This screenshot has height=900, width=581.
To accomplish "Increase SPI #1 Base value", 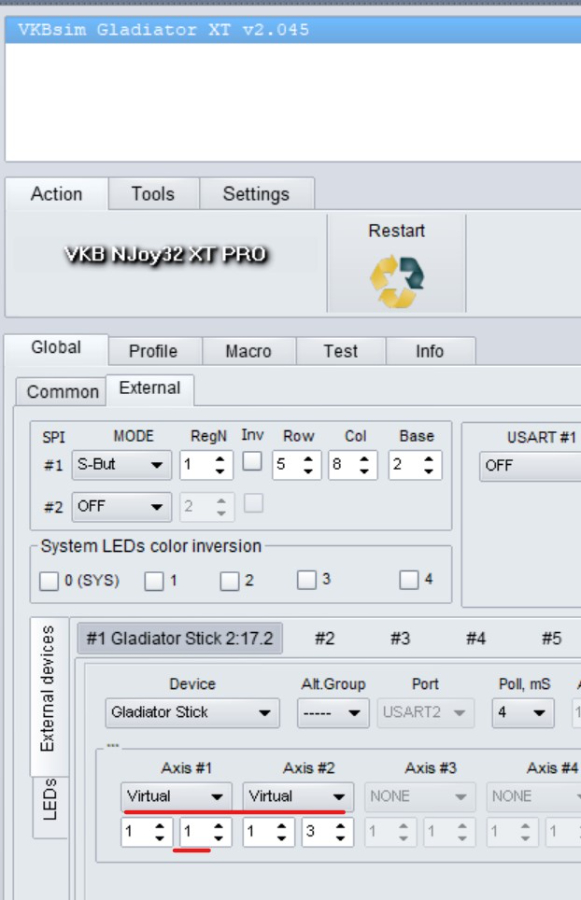I will pyautogui.click(x=428, y=459).
